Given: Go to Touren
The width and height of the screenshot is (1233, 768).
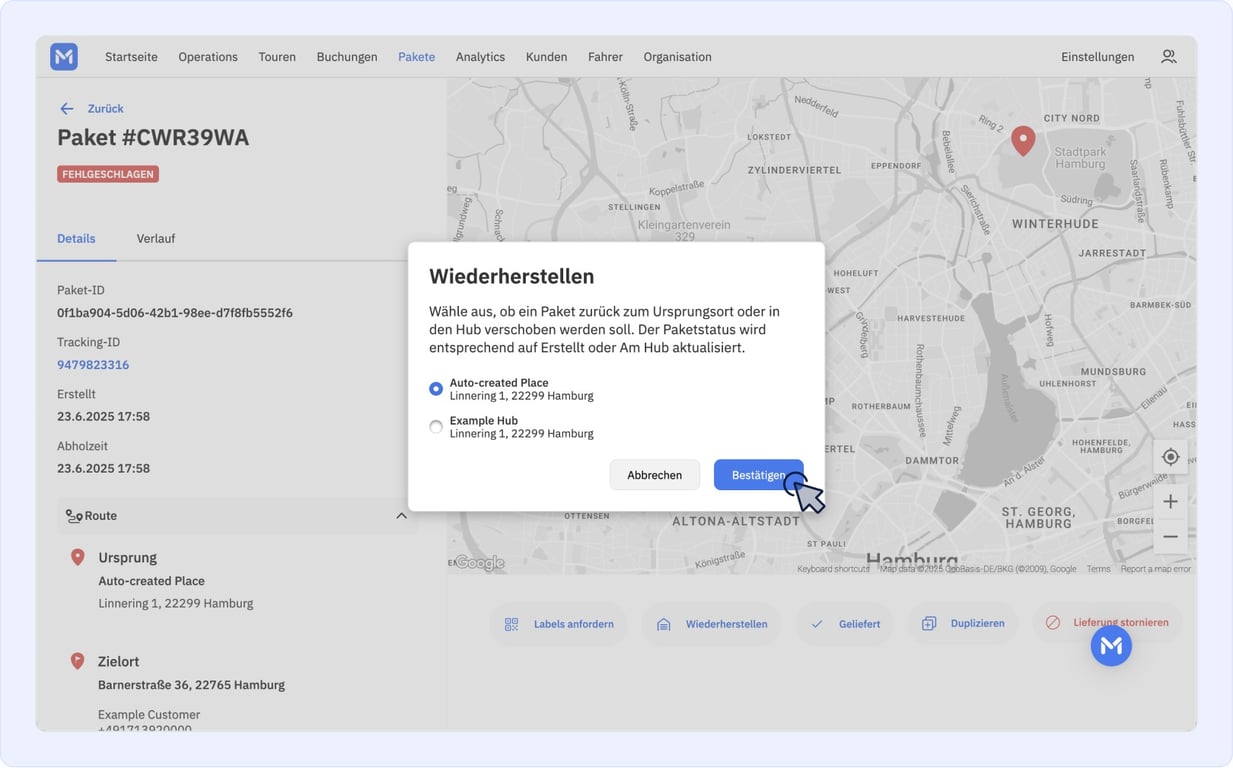Looking at the screenshot, I should [x=277, y=57].
